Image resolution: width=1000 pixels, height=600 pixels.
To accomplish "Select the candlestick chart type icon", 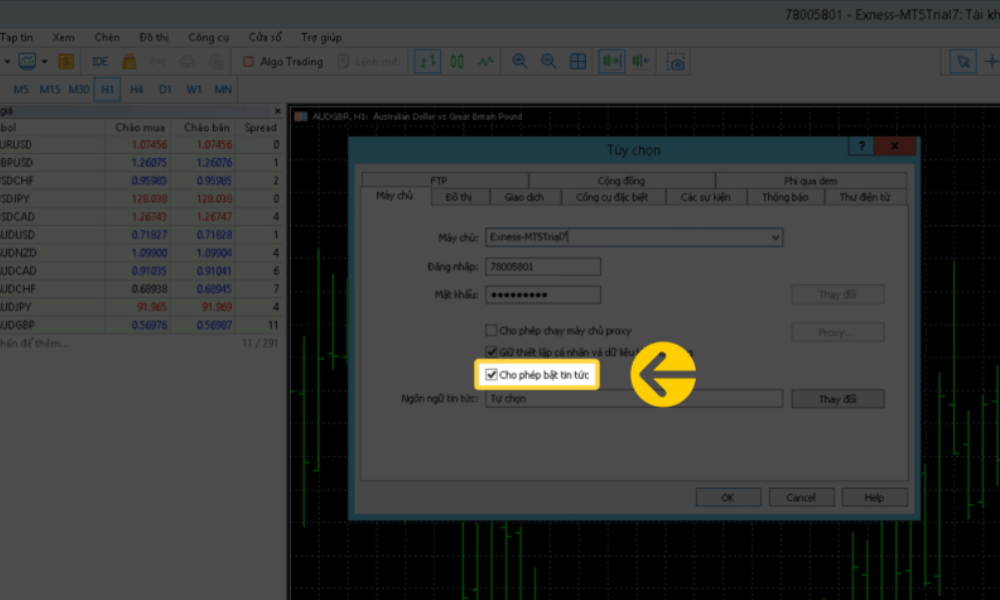I will click(x=457, y=62).
